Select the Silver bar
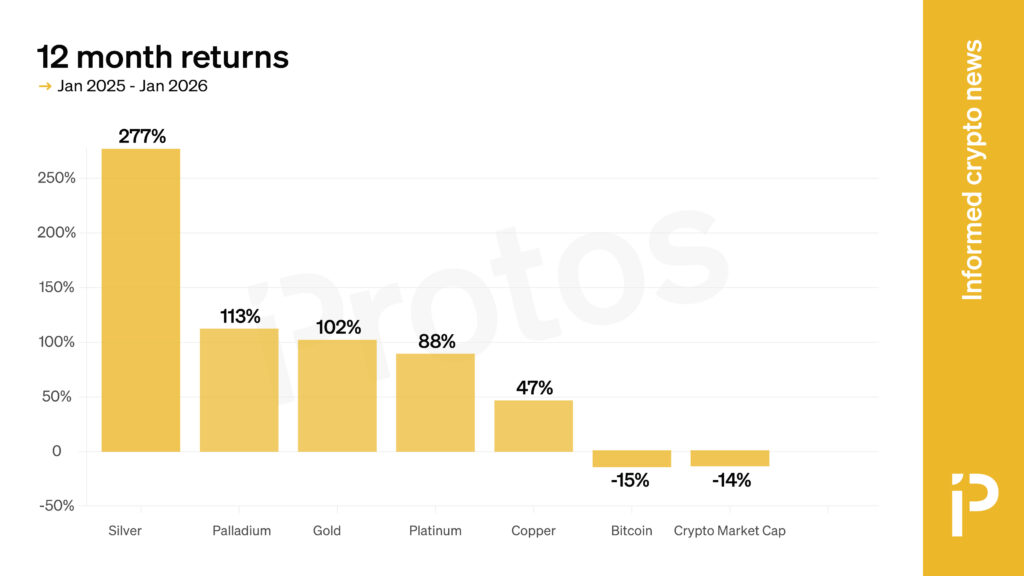Screen dimensions: 1024x576 (x=141, y=300)
